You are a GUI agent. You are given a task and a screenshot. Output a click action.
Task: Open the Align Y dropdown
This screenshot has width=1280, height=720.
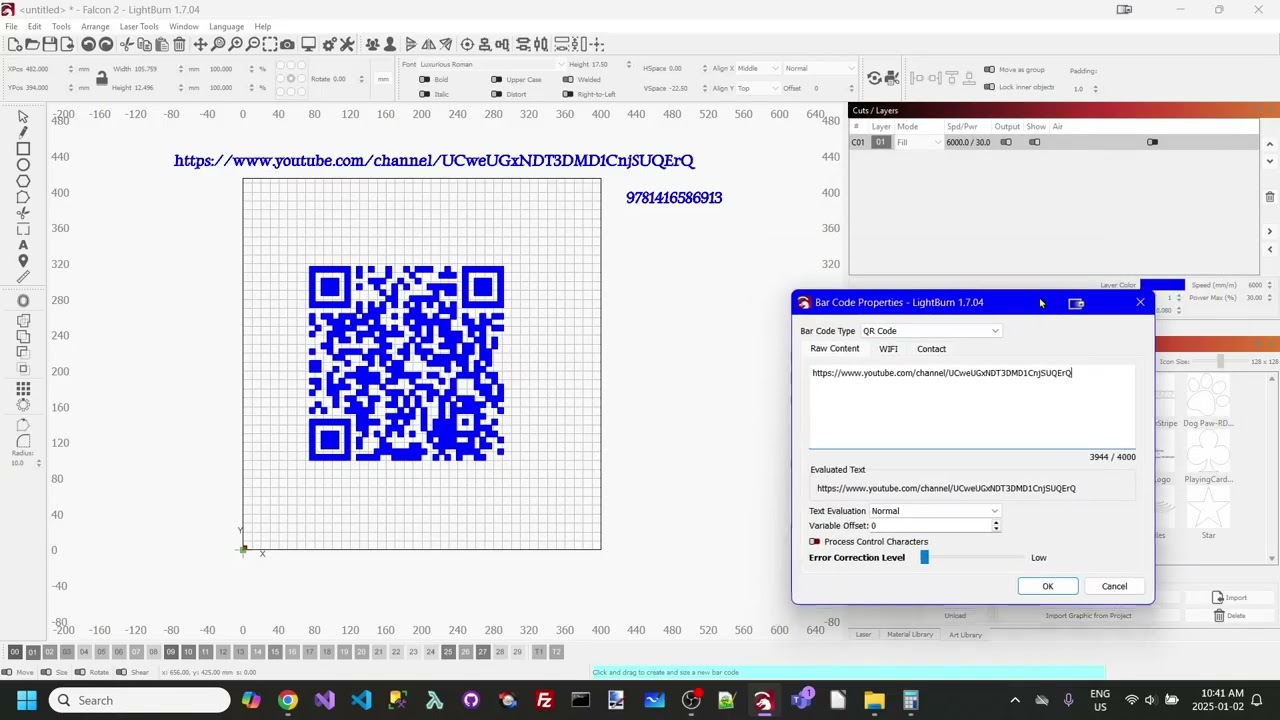[759, 88]
